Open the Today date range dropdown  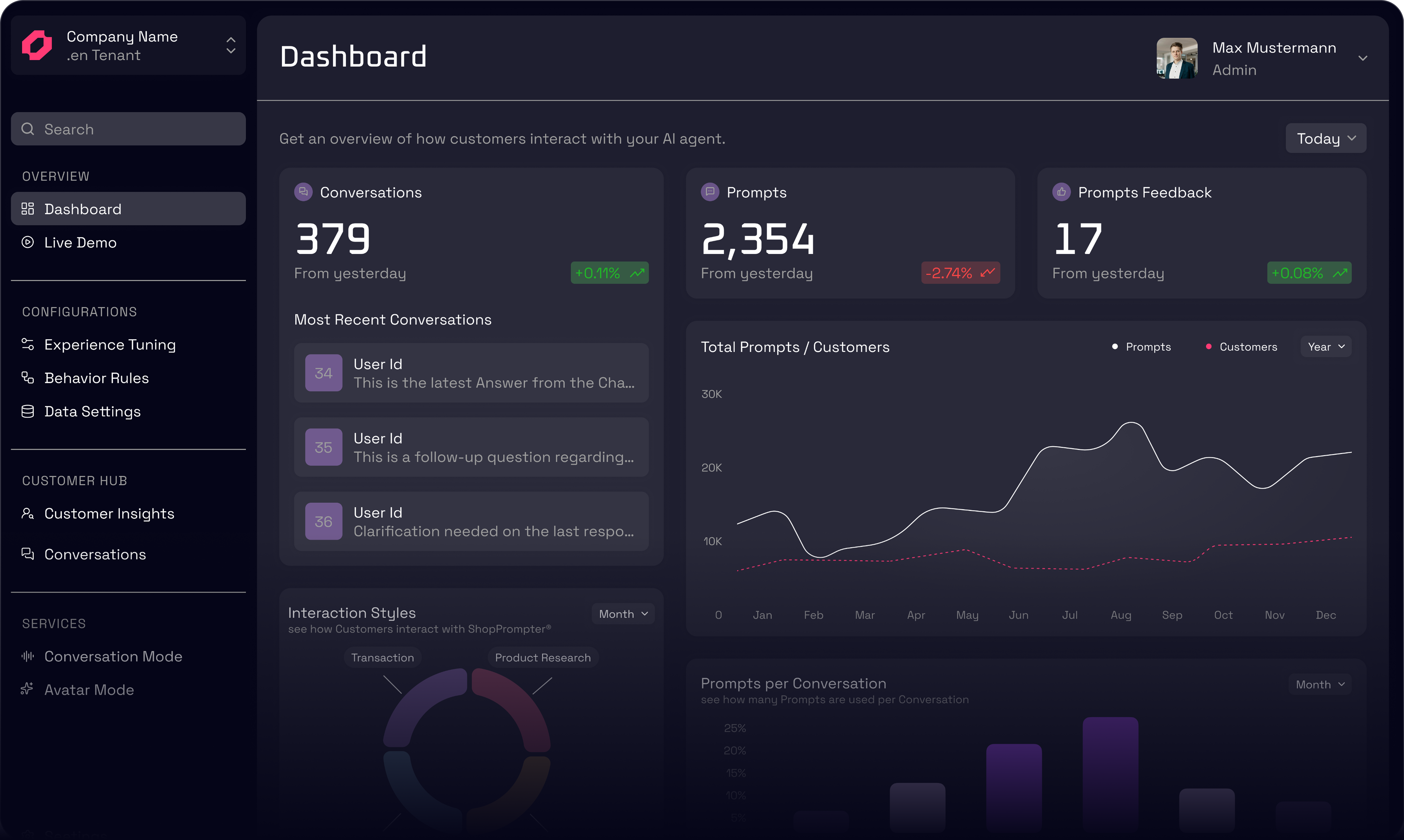(x=1325, y=138)
